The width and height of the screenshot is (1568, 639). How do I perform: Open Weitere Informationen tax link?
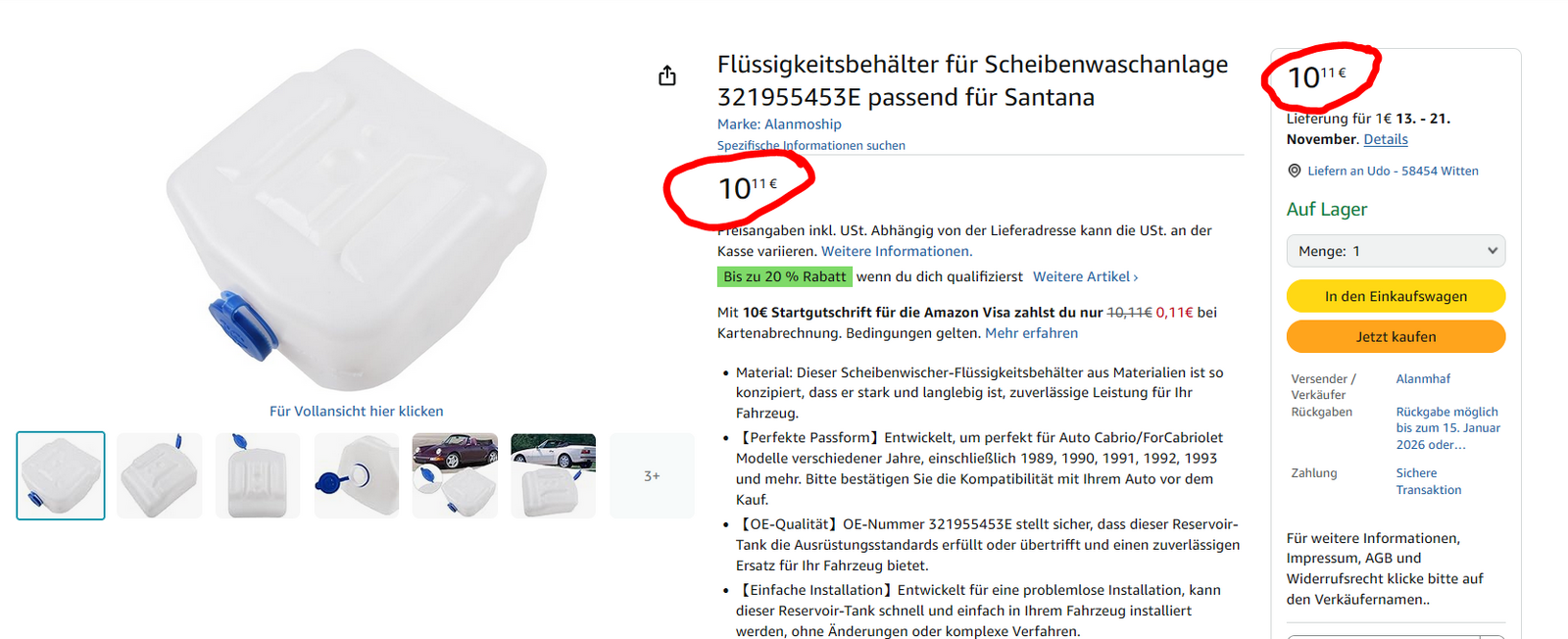pos(897,251)
